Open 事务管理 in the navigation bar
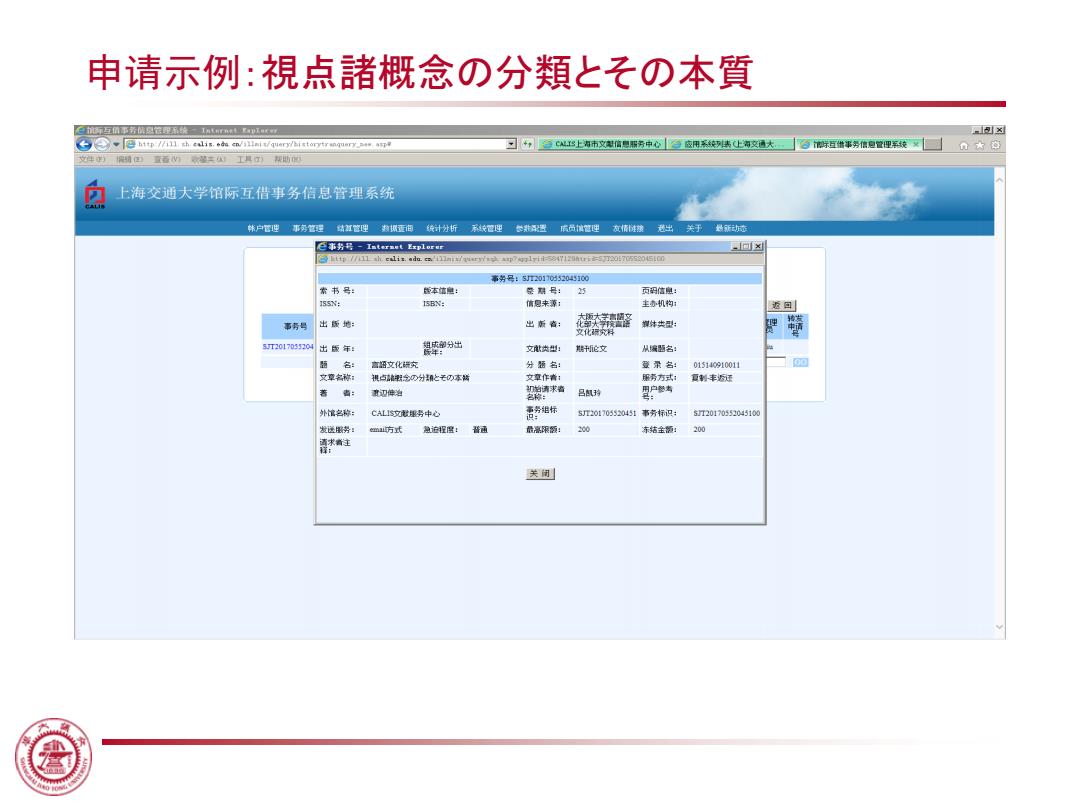 pos(308,228)
